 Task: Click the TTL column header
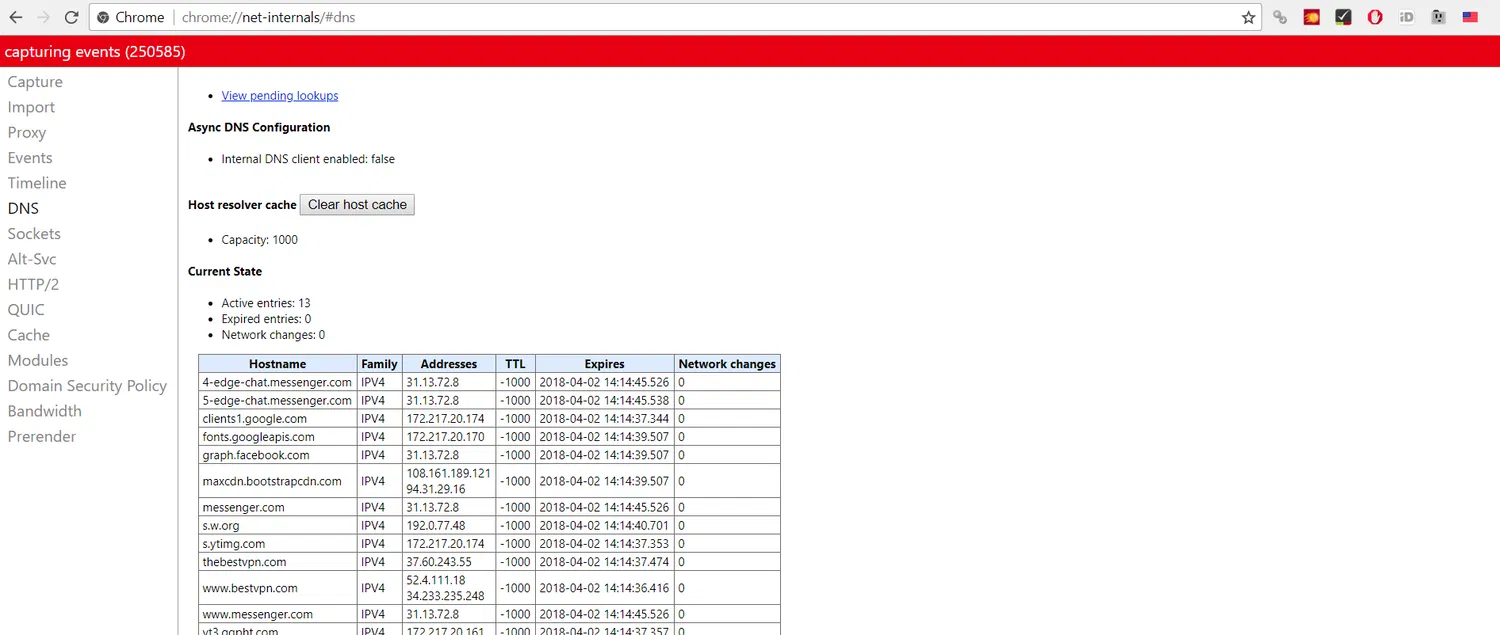pos(515,364)
